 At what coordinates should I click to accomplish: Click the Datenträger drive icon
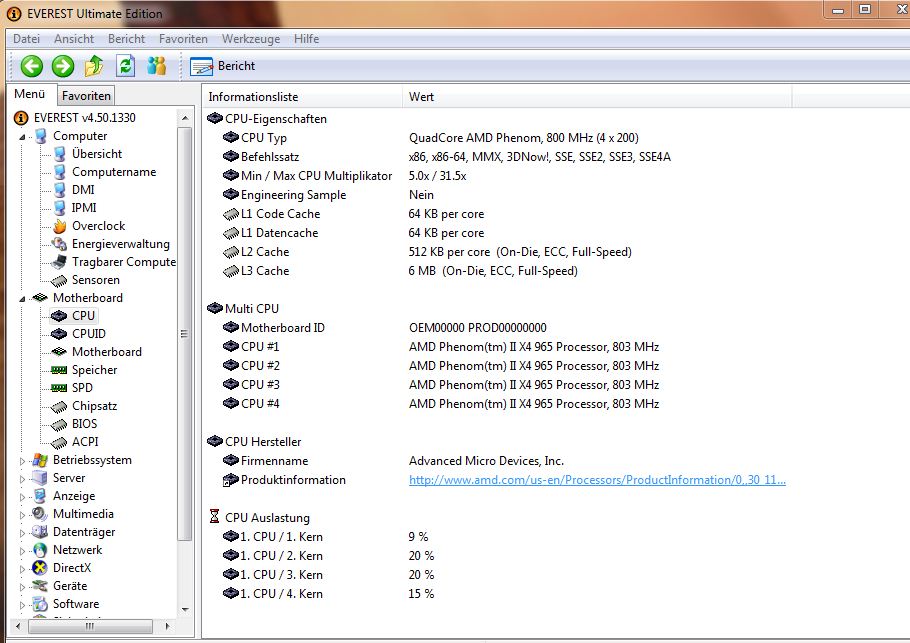40,532
